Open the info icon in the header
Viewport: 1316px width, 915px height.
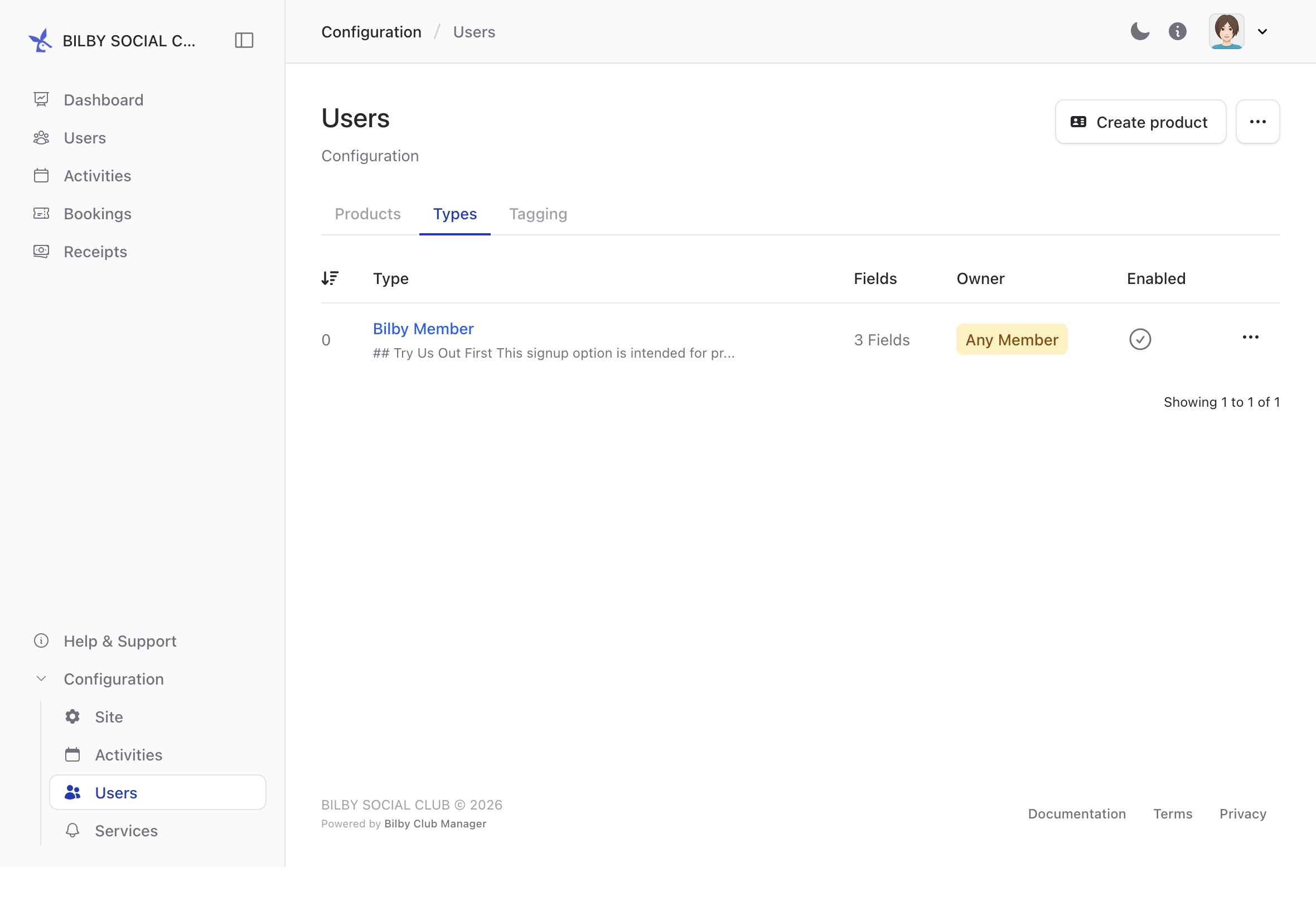1177,31
